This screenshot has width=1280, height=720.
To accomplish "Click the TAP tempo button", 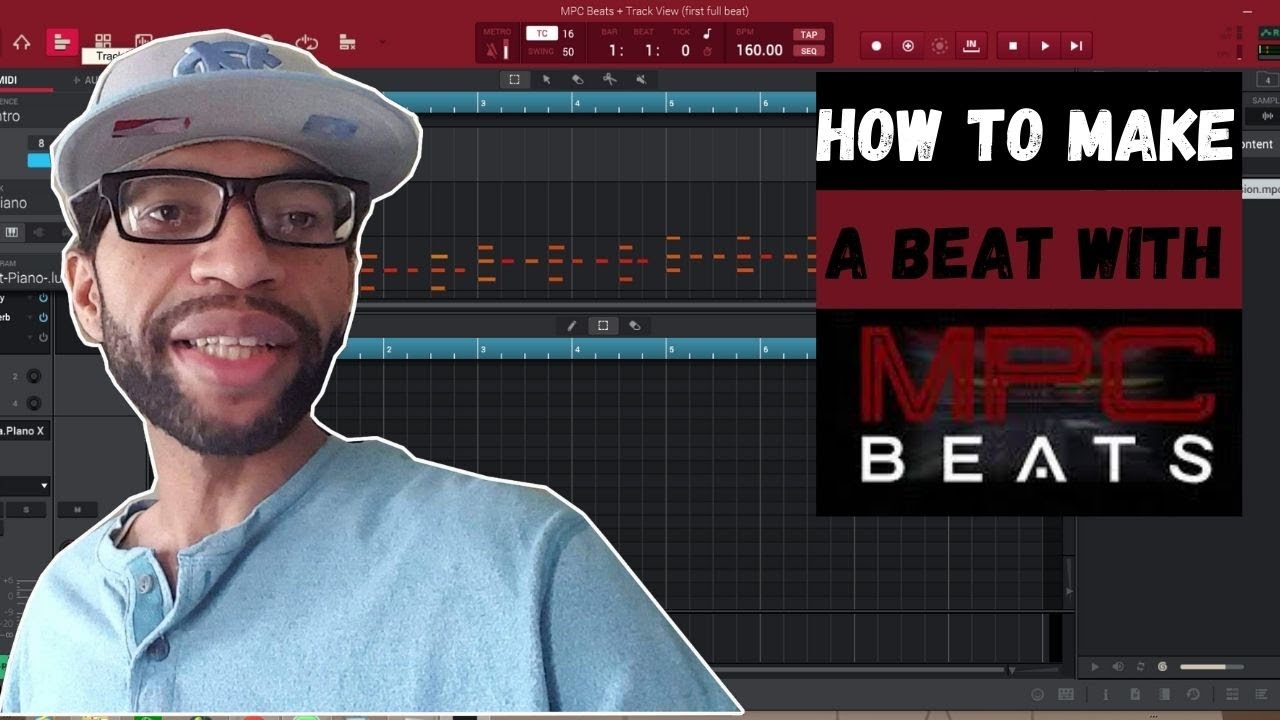I will pos(808,34).
